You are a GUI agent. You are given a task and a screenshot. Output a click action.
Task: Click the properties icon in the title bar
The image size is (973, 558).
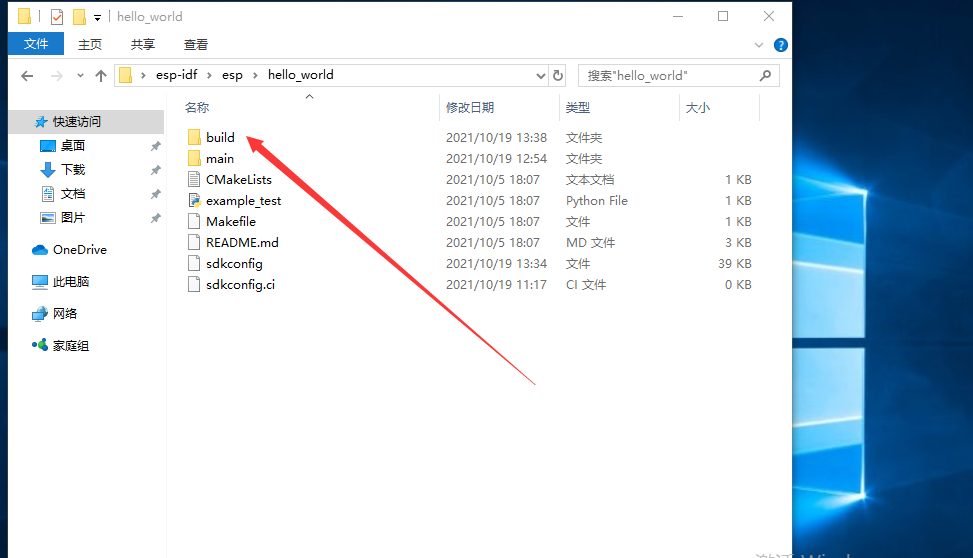click(56, 17)
